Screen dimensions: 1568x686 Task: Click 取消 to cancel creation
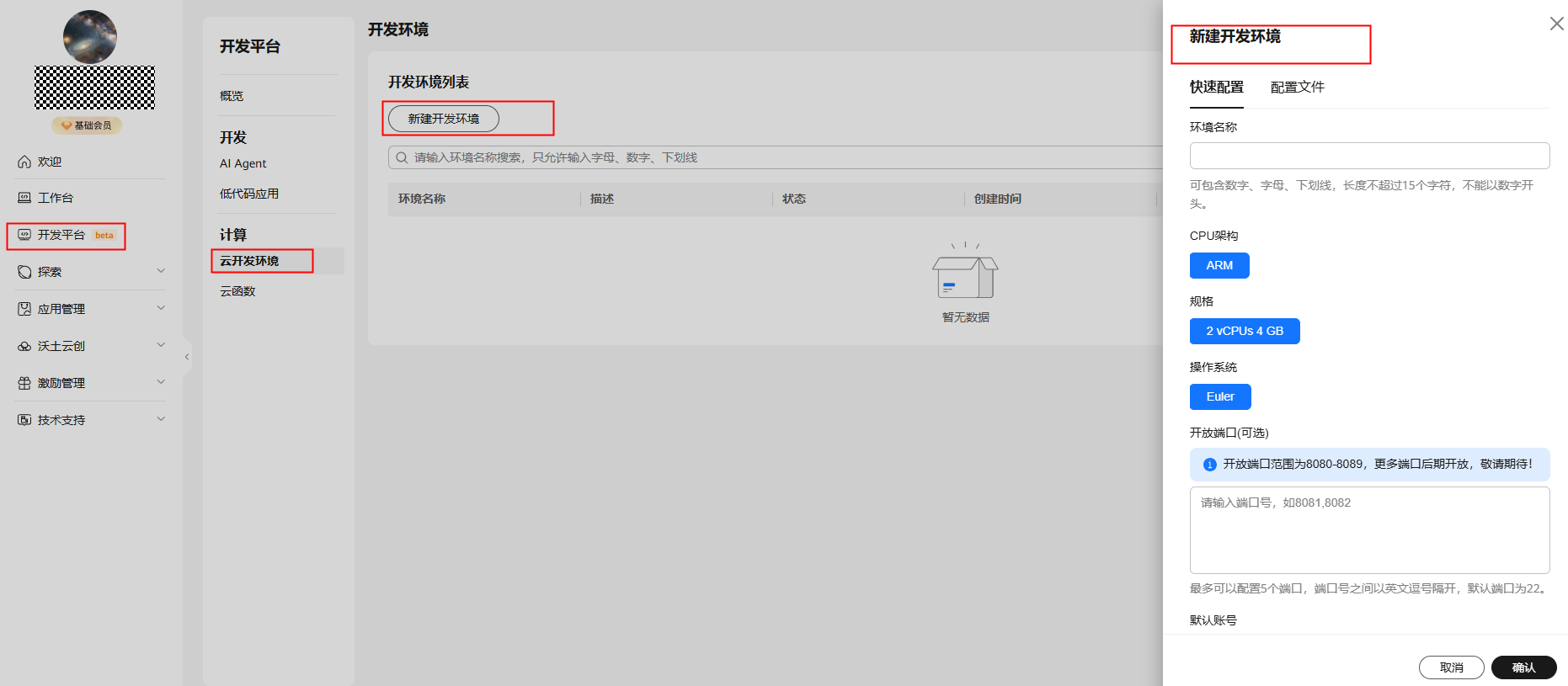tap(1452, 667)
